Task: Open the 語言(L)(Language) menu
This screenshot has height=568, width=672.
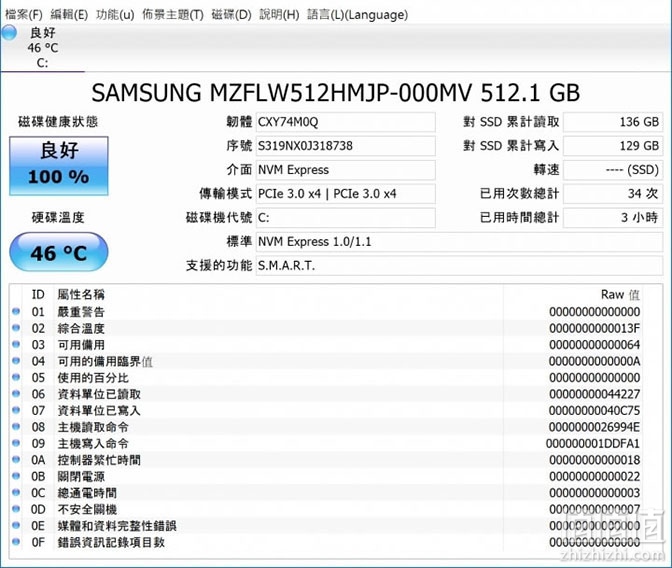Action: tap(357, 15)
